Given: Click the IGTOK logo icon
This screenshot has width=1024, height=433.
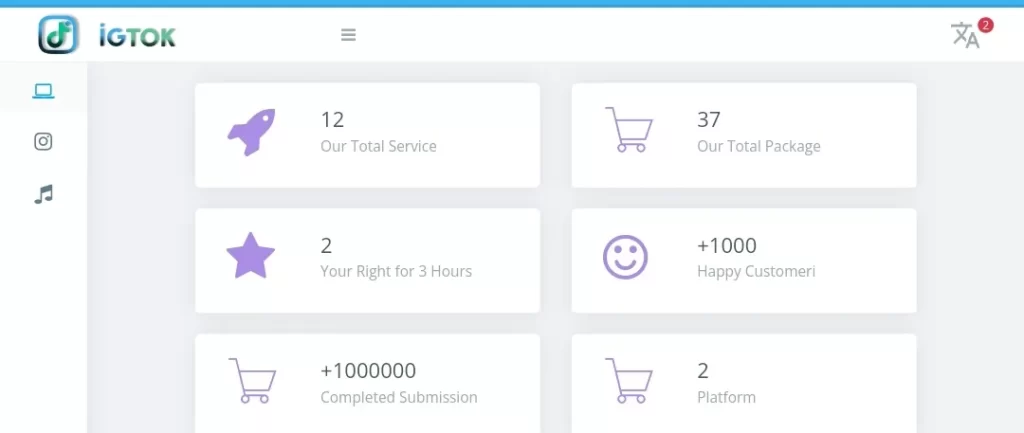Looking at the screenshot, I should pos(58,35).
